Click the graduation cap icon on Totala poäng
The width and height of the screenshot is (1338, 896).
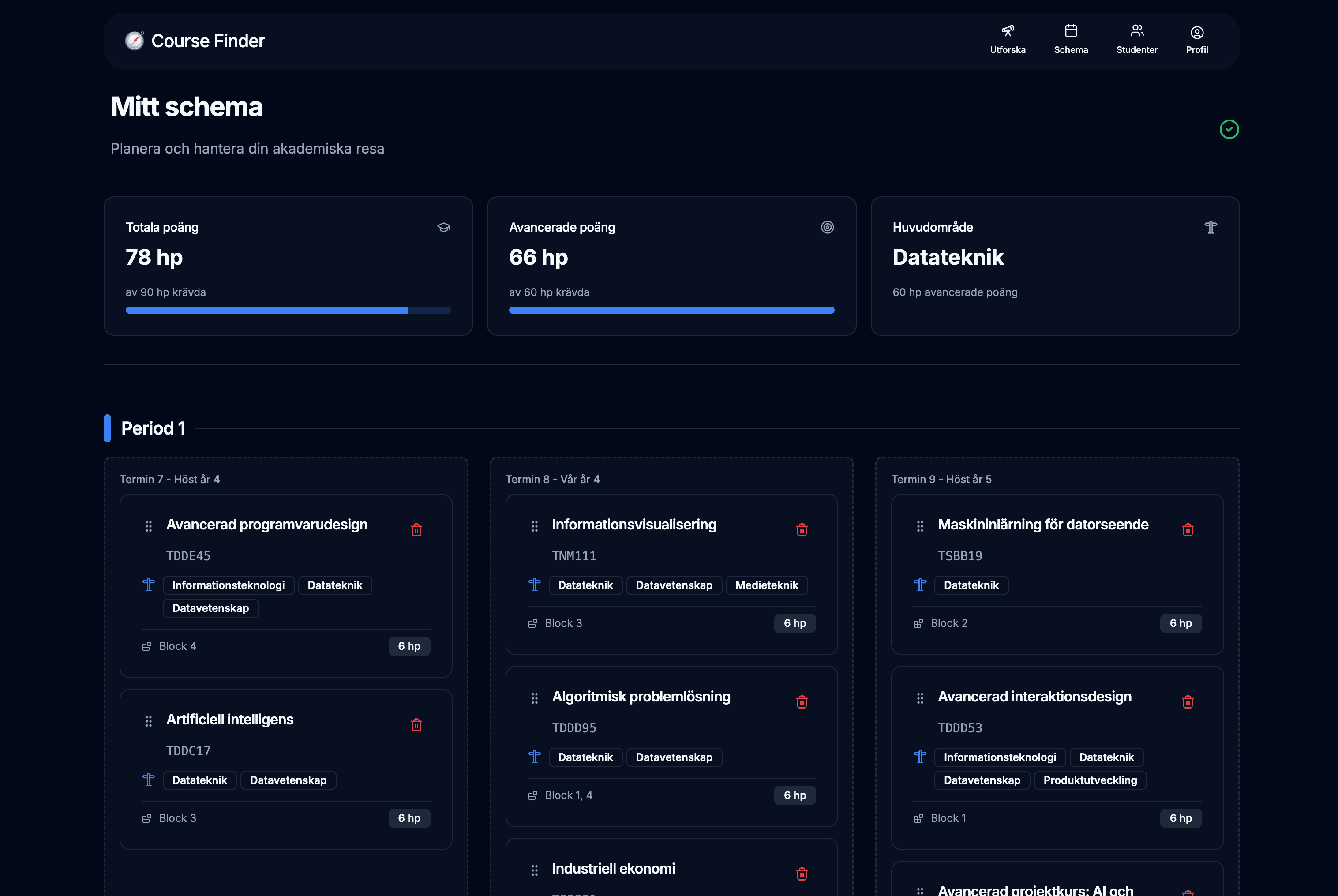coord(445,227)
